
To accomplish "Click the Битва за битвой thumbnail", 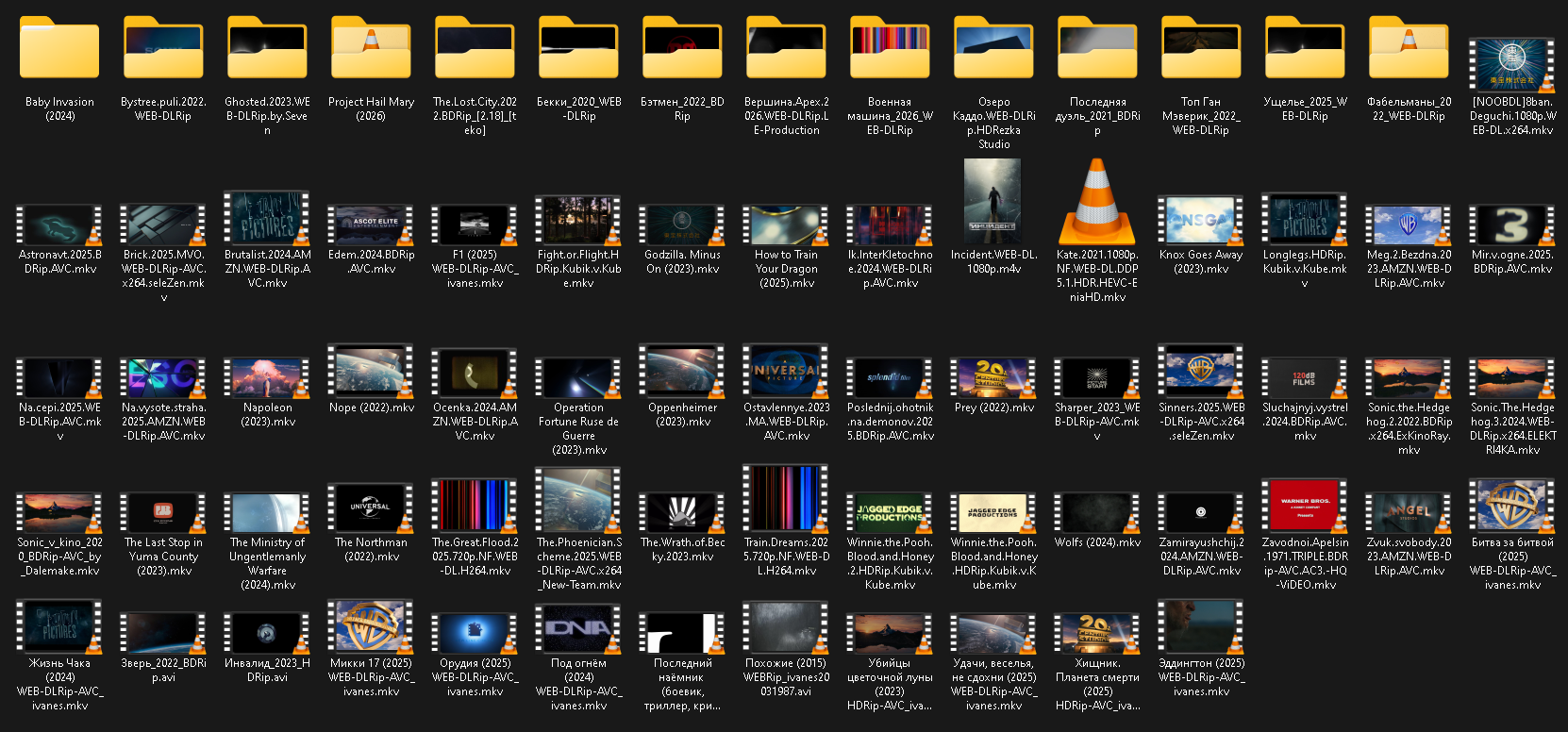I will [1512, 506].
